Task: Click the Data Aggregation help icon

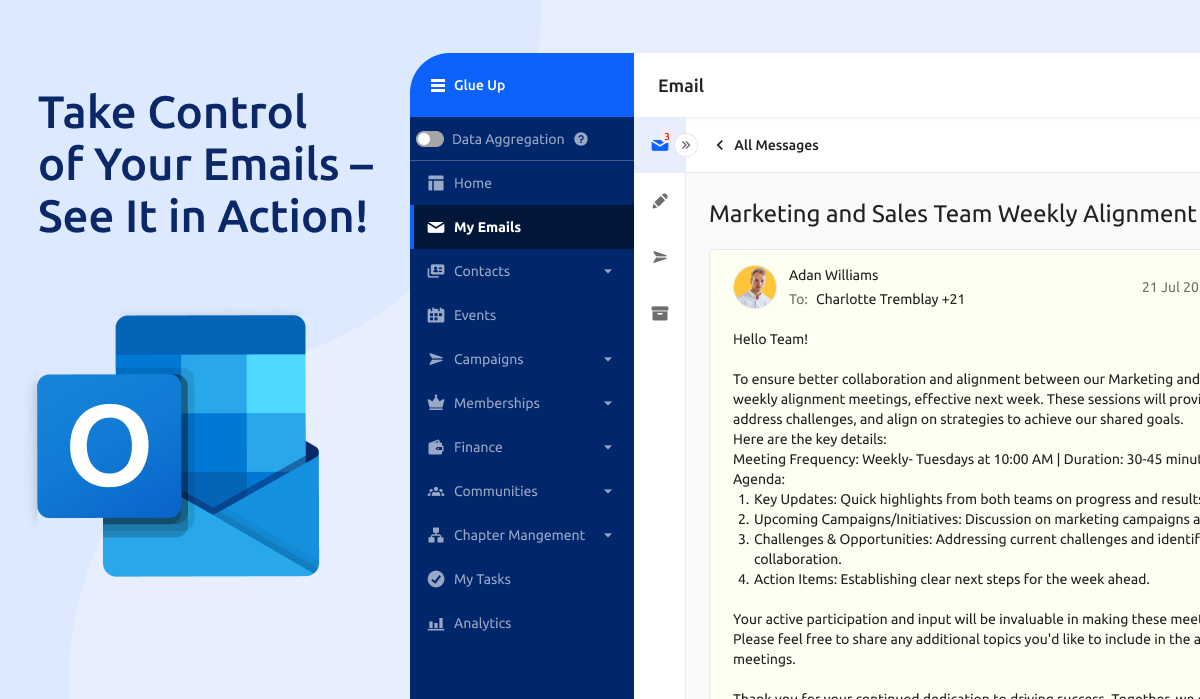Action: point(581,140)
